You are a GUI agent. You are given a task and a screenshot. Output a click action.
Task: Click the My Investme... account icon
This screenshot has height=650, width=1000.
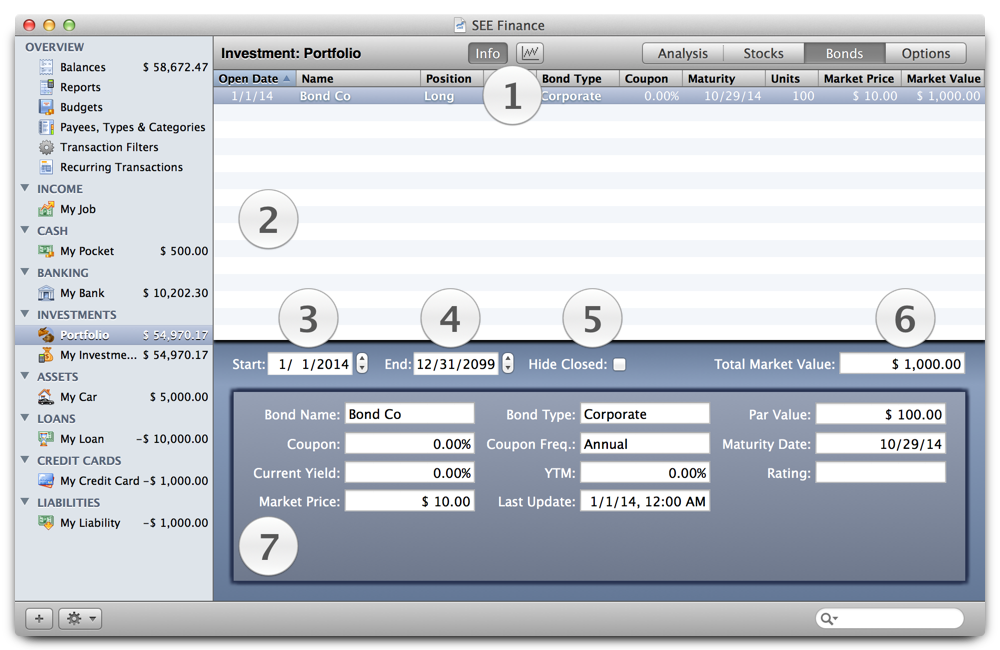click(46, 355)
